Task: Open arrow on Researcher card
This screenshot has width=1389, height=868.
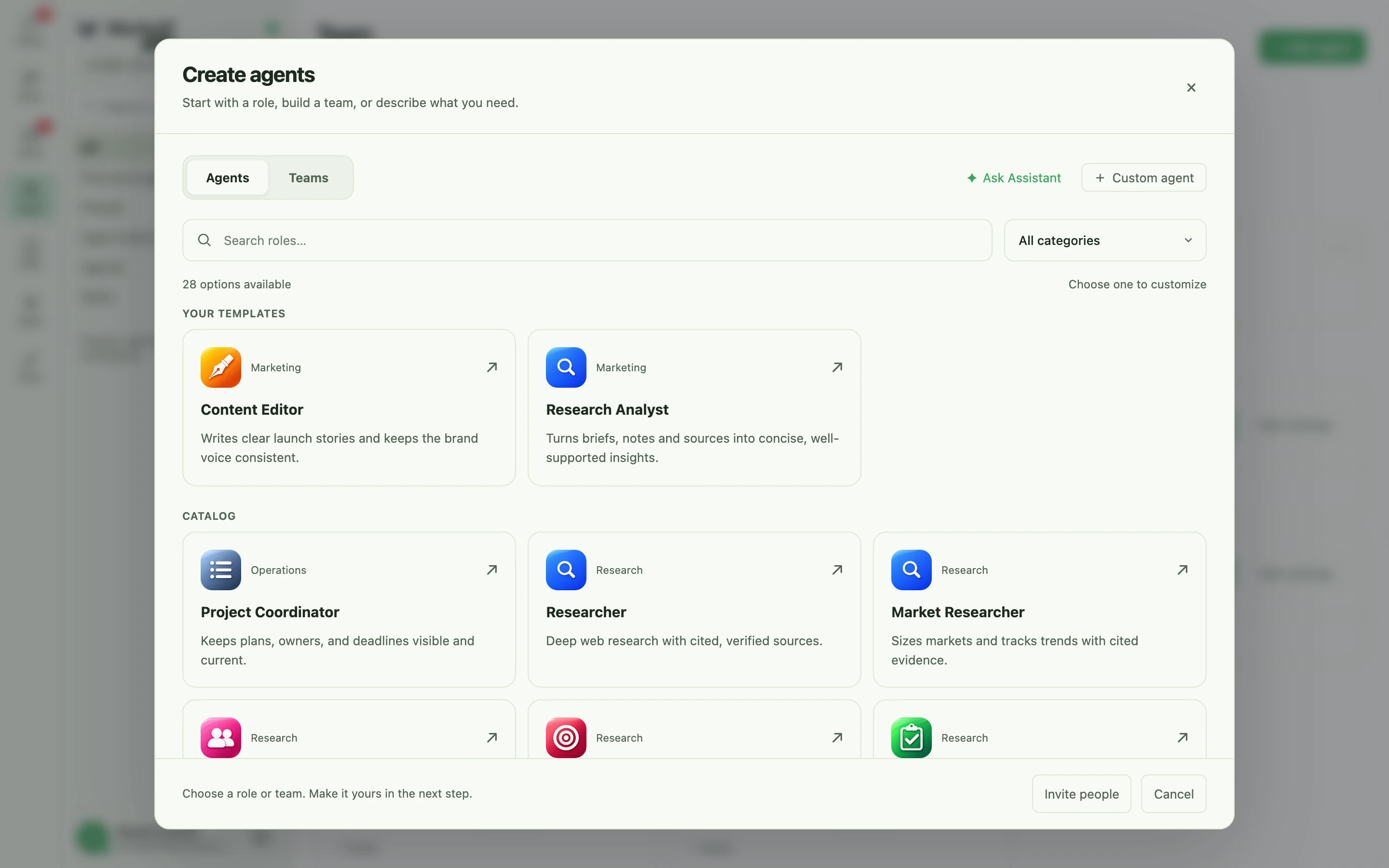Action: point(837,570)
